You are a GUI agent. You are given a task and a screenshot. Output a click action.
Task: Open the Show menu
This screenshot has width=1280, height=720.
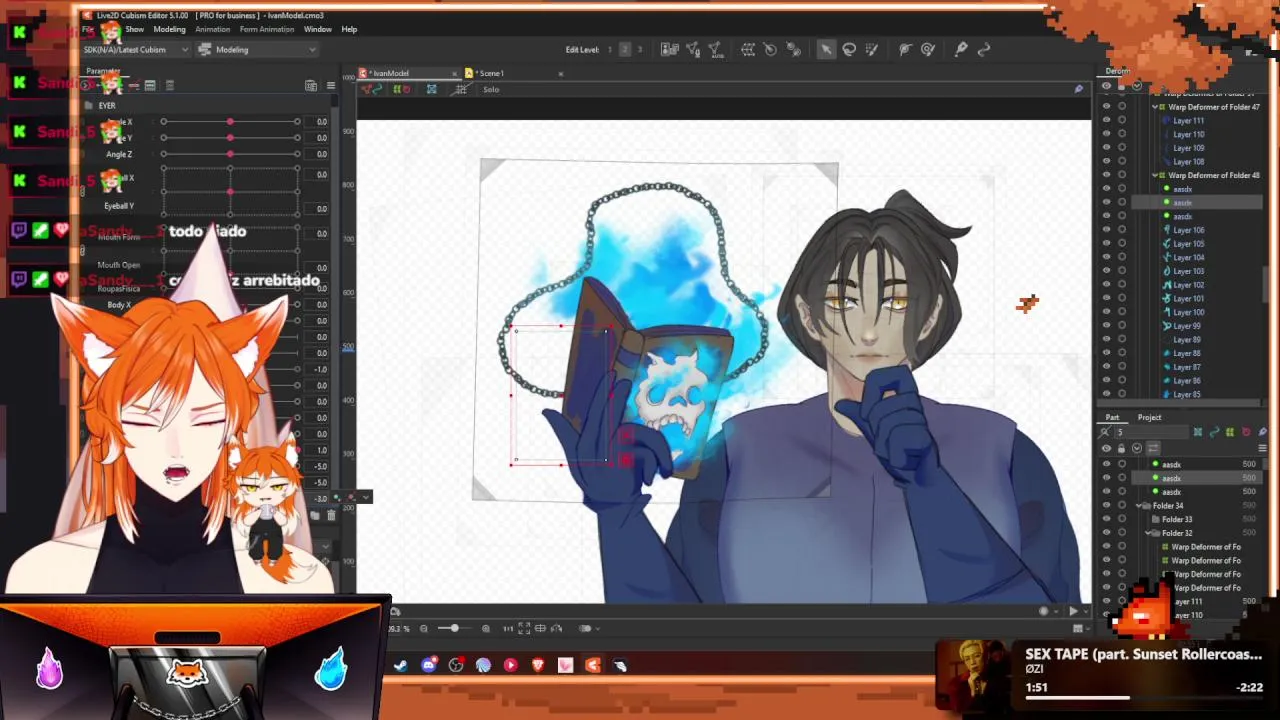[135, 29]
